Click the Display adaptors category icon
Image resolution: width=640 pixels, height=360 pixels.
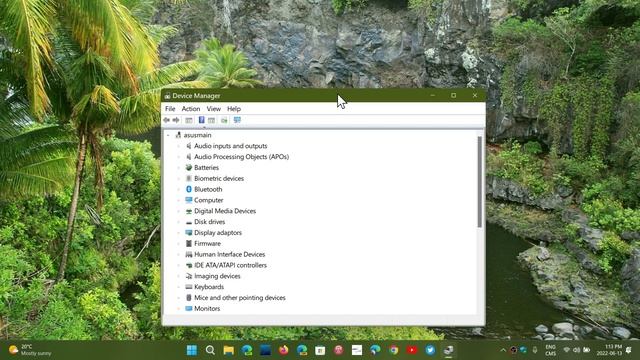(x=189, y=233)
